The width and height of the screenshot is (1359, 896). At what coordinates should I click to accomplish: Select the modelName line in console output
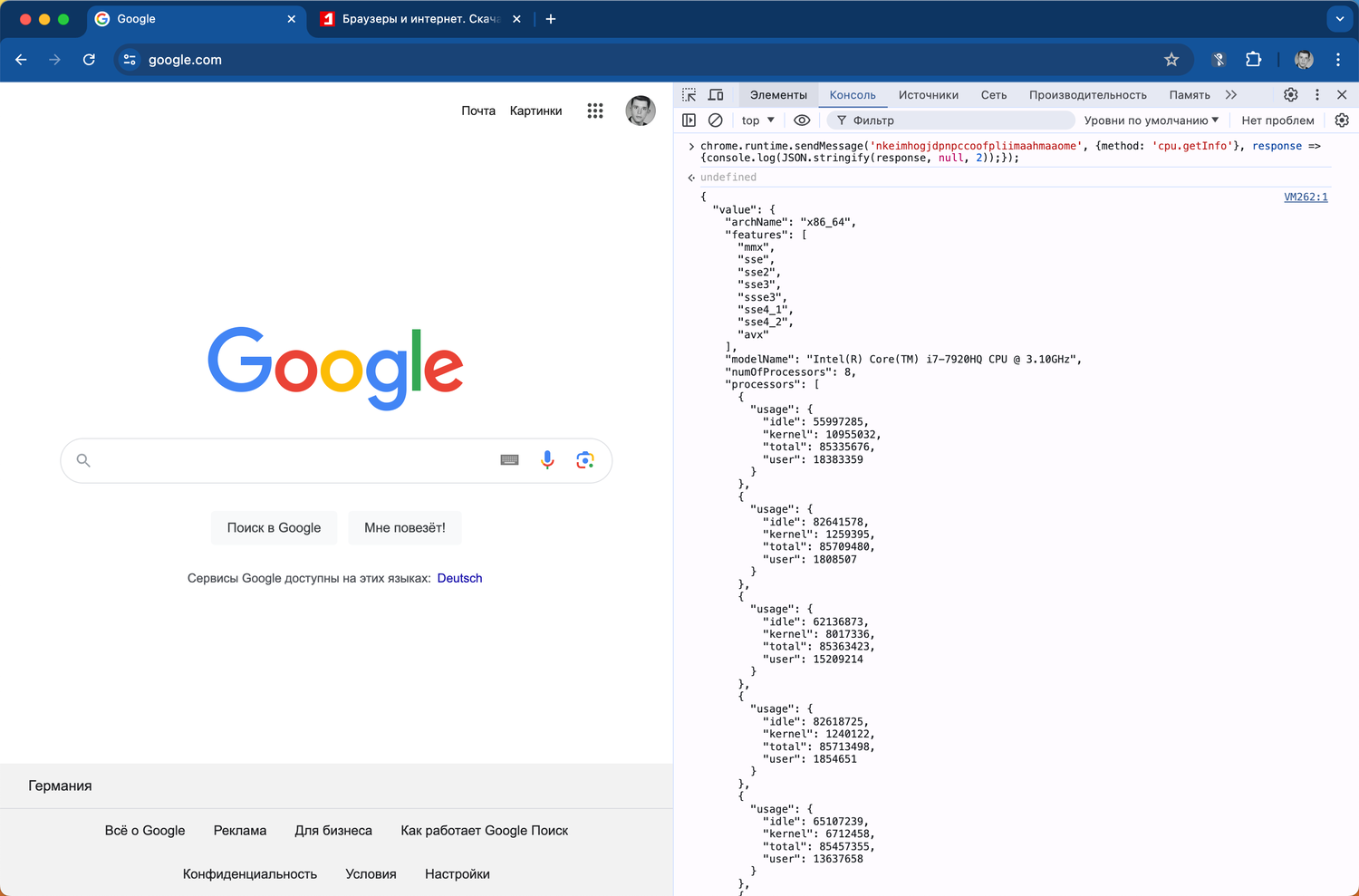coord(903,360)
